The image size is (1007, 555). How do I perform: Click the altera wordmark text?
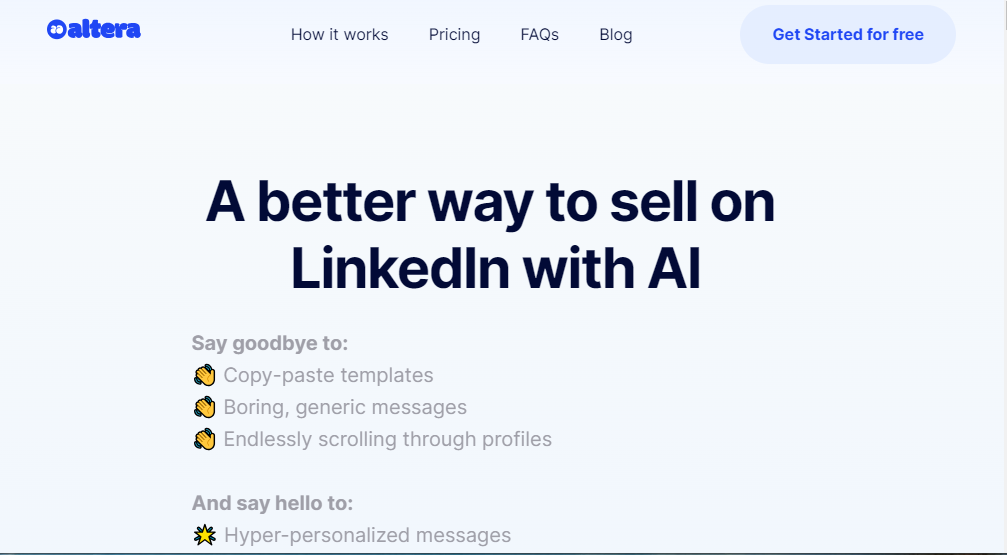[104, 30]
